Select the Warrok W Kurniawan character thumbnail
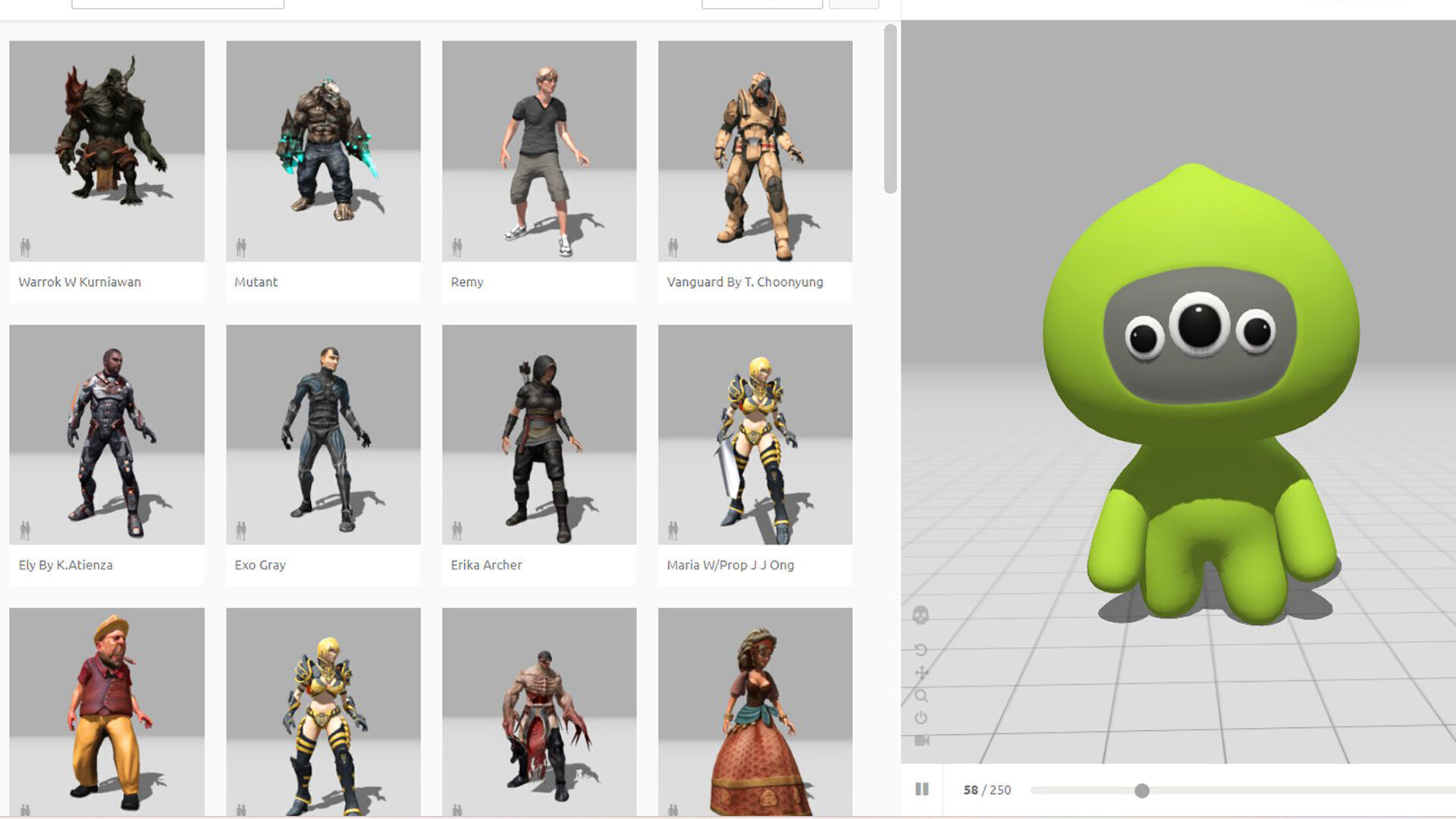The width and height of the screenshot is (1456, 819). tap(107, 151)
